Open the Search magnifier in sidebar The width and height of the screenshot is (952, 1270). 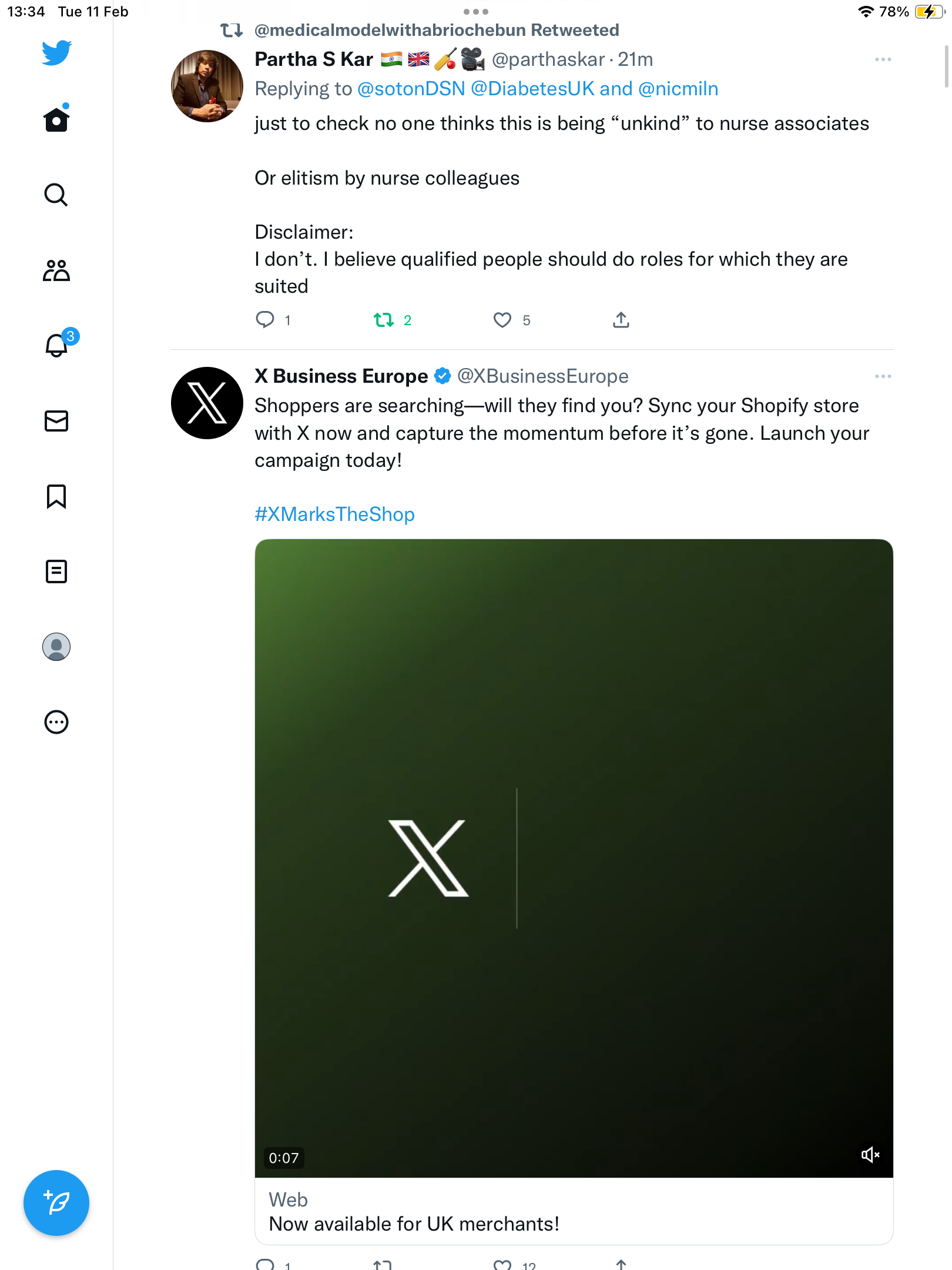[56, 195]
